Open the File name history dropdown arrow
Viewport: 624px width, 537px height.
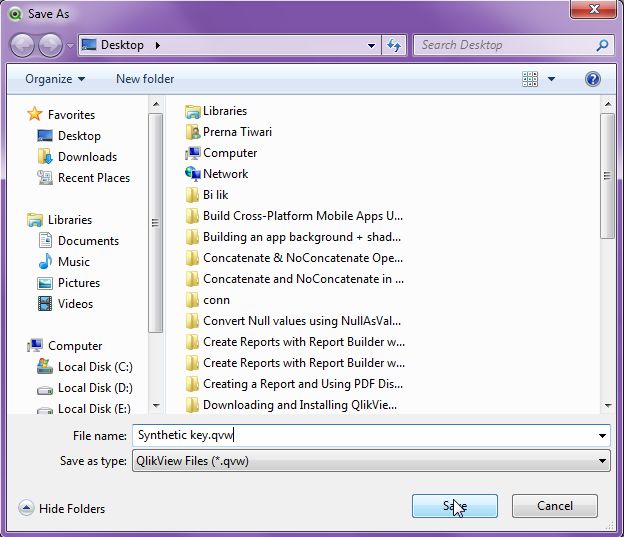[x=603, y=436]
